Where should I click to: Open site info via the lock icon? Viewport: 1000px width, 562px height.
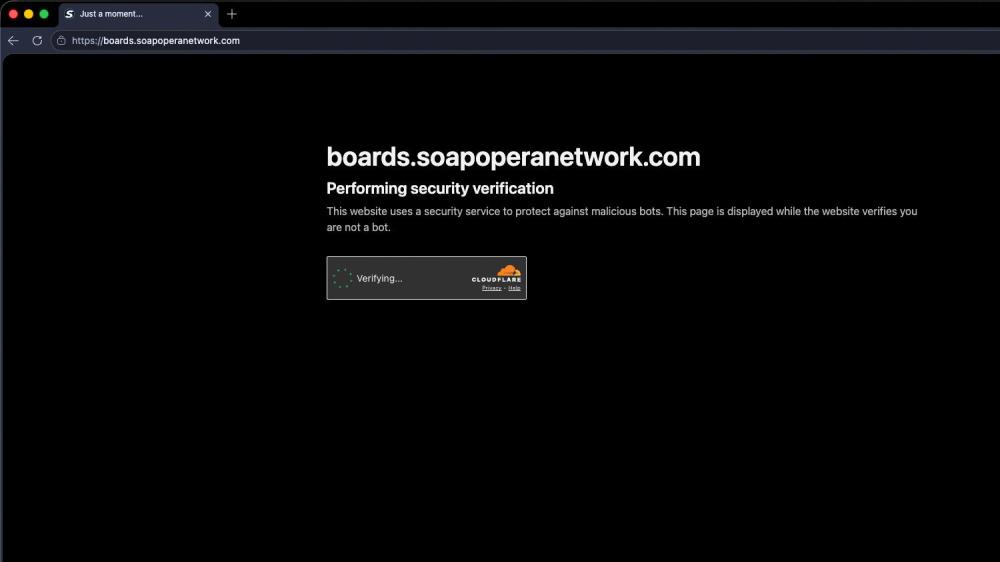pyautogui.click(x=61, y=40)
